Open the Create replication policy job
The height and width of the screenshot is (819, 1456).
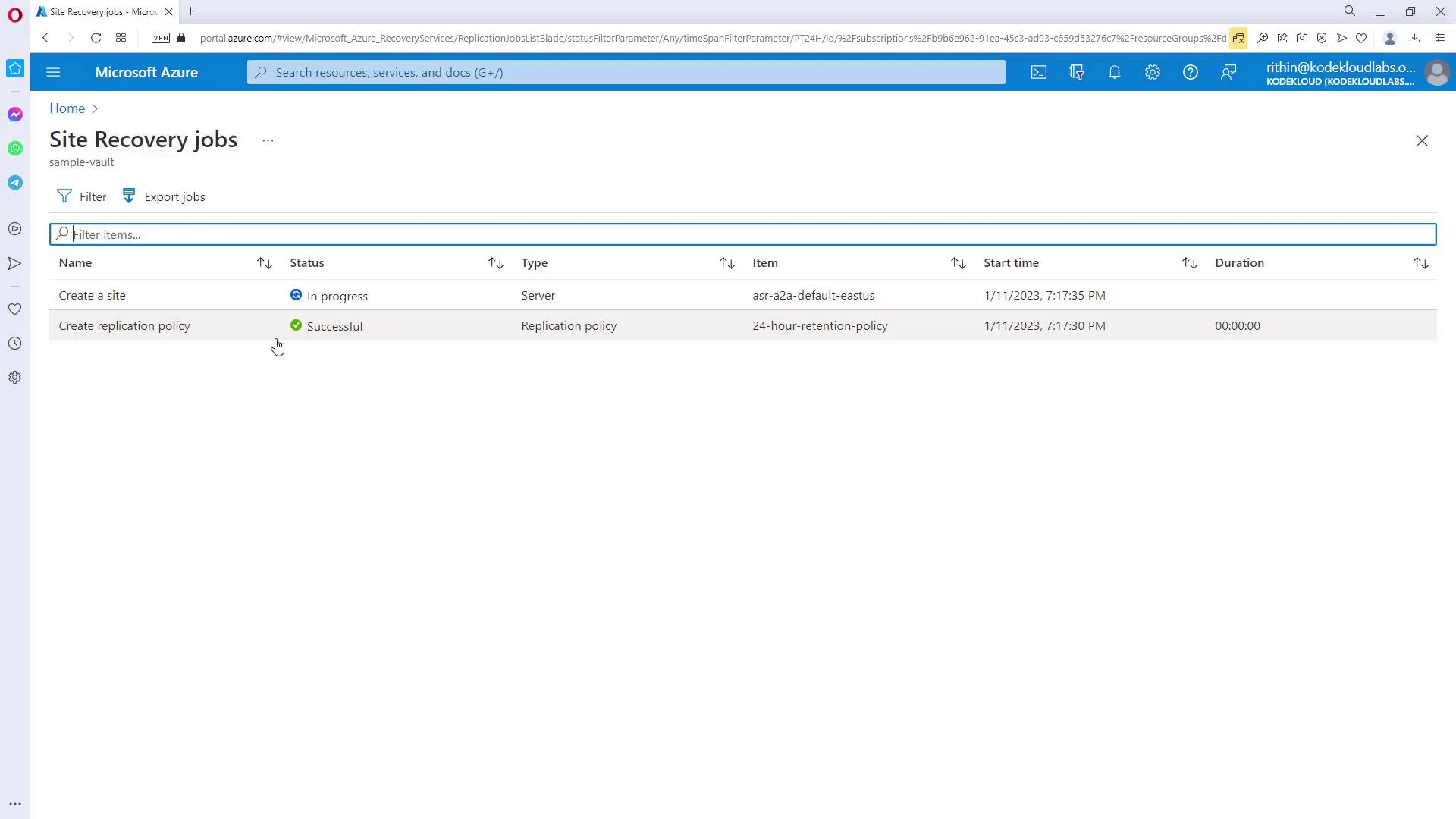(124, 325)
